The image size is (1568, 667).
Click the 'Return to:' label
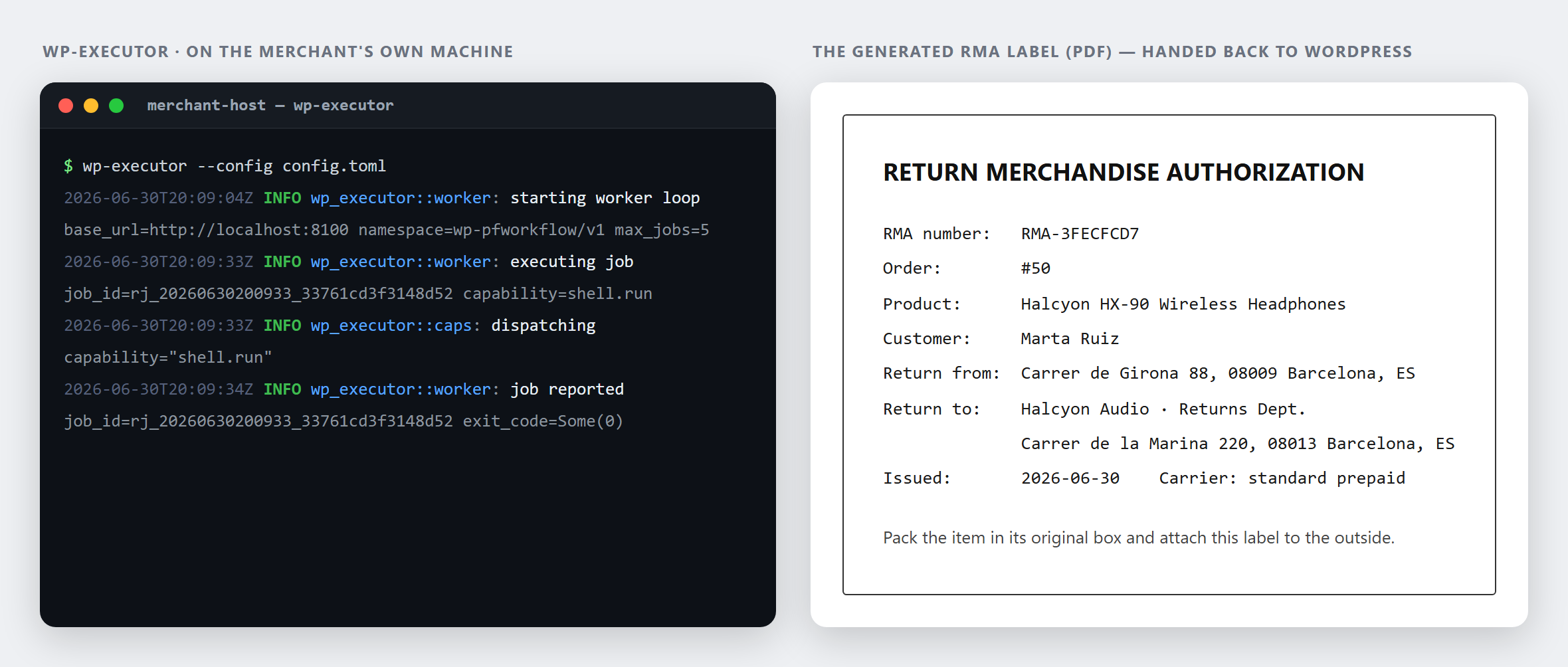click(931, 409)
